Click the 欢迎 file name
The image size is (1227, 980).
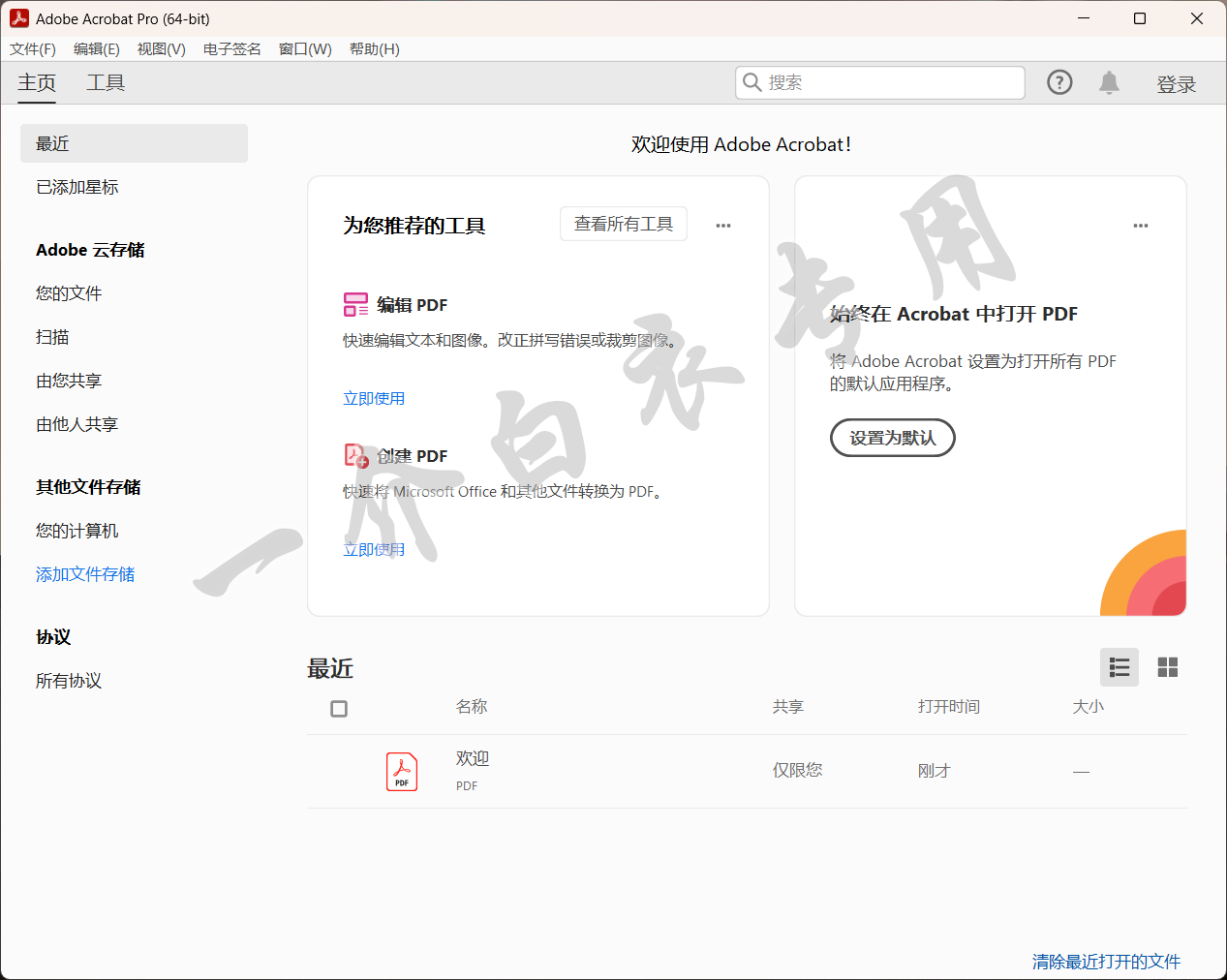[473, 758]
